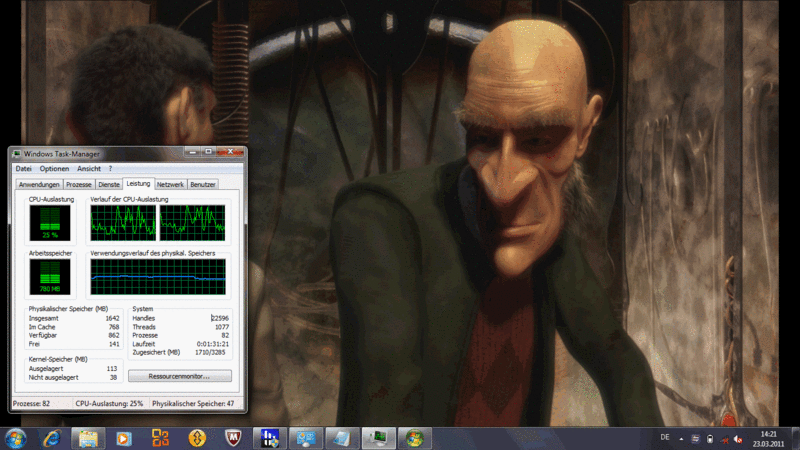Switch to the Netzwerk tab
The image size is (800, 450).
pyautogui.click(x=170, y=184)
